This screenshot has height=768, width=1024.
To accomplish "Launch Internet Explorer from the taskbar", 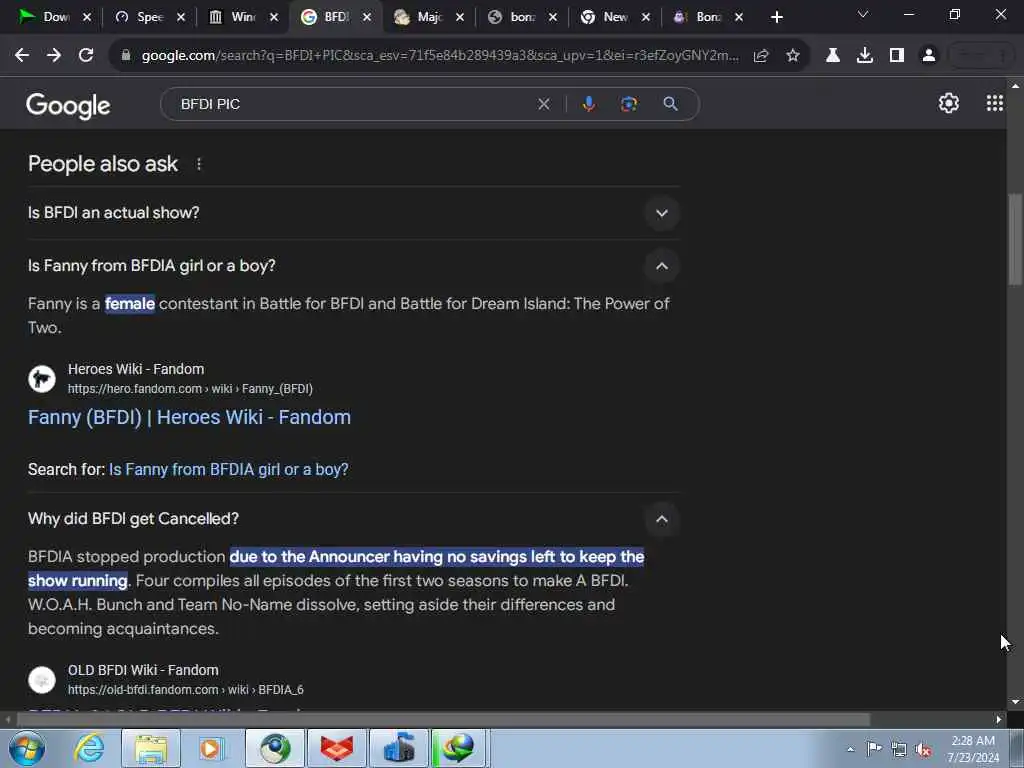I will pyautogui.click(x=89, y=748).
